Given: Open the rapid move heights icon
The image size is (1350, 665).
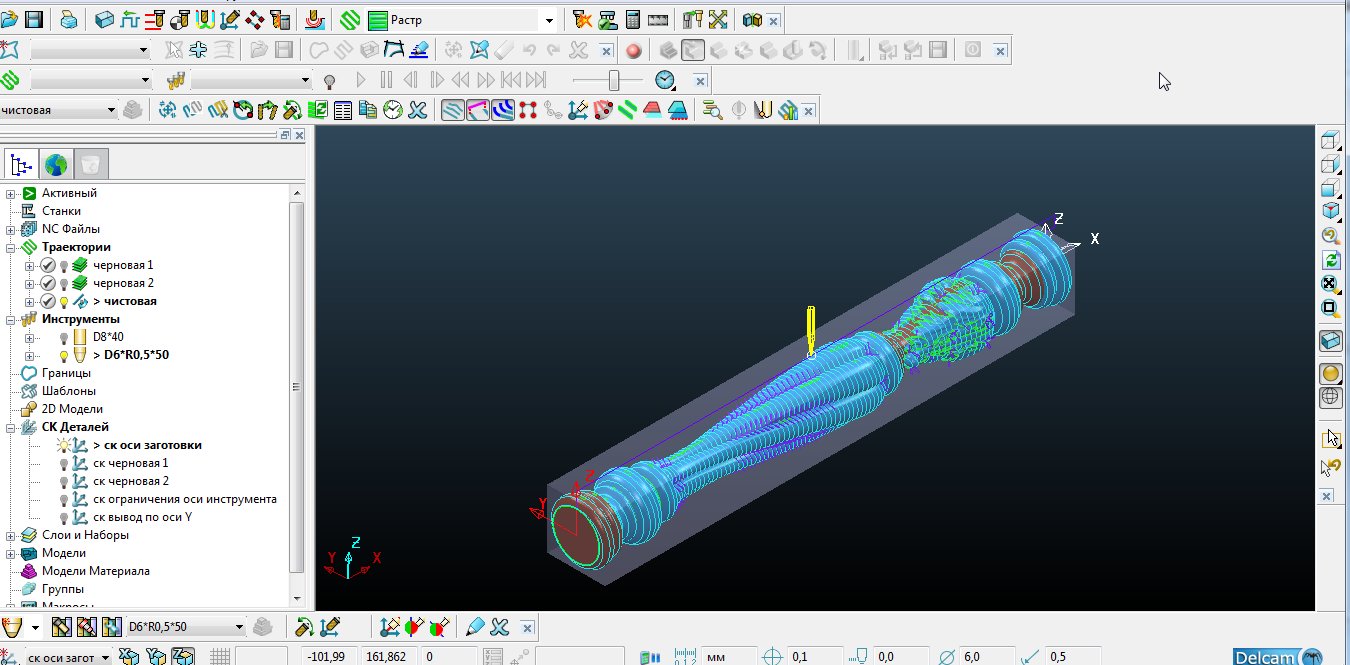Looking at the screenshot, I should click(x=129, y=19).
